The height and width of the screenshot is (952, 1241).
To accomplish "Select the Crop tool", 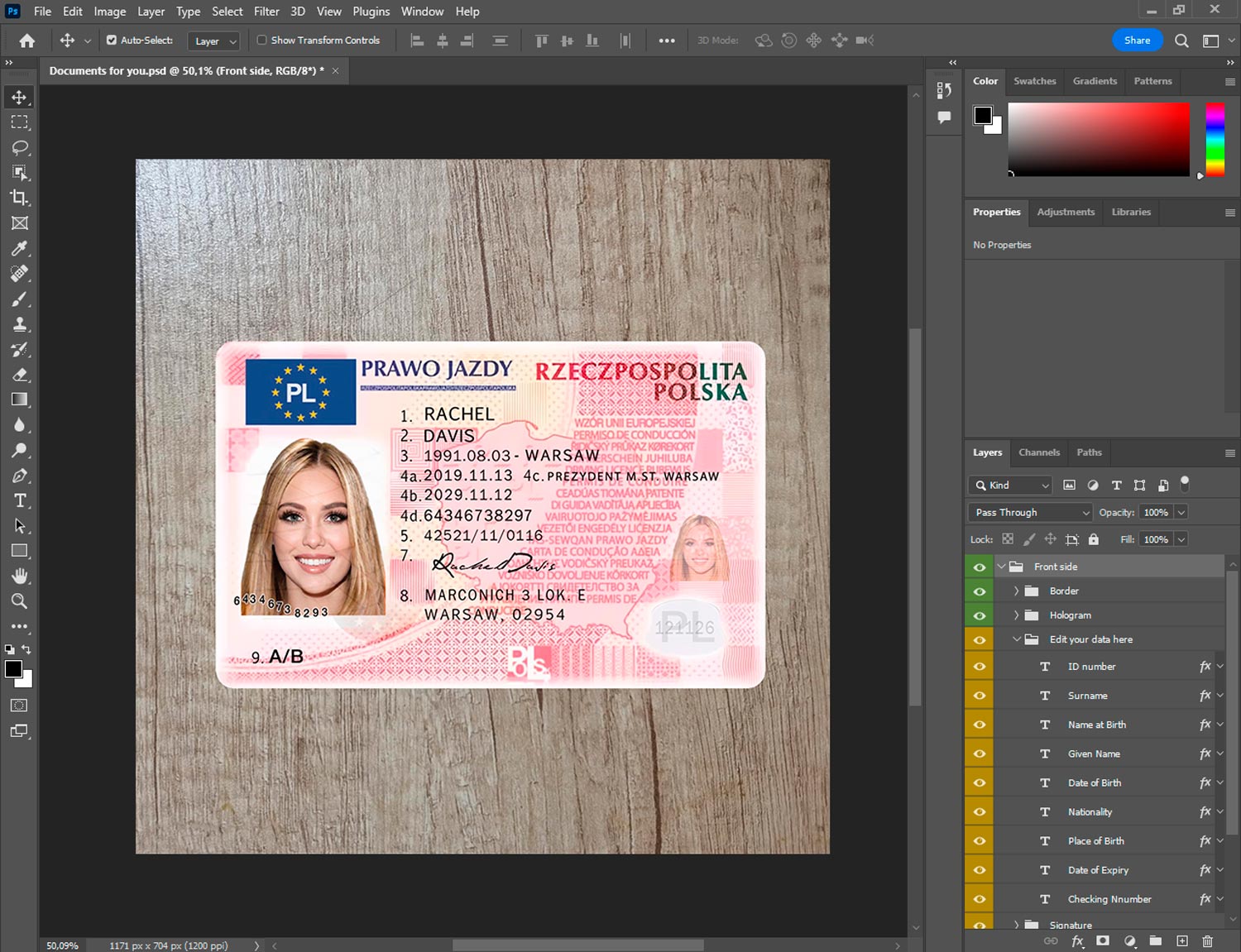I will (x=19, y=198).
